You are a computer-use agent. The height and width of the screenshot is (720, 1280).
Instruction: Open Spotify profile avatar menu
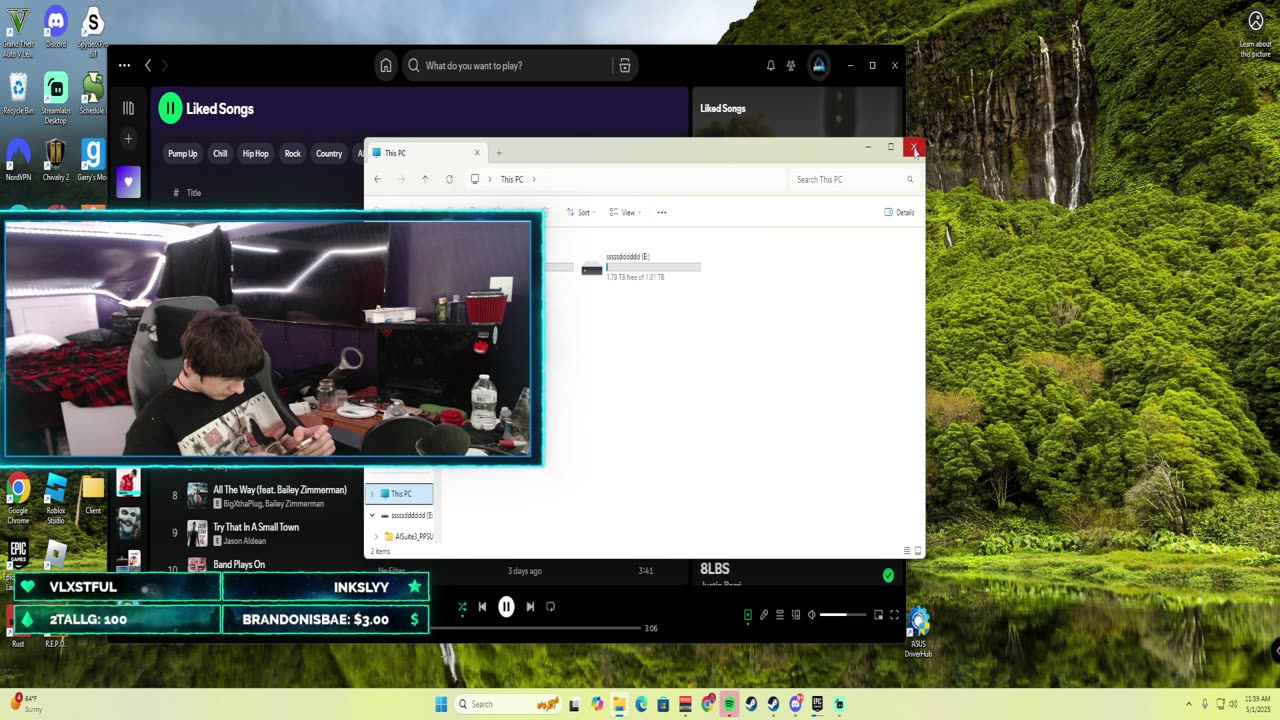(819, 66)
